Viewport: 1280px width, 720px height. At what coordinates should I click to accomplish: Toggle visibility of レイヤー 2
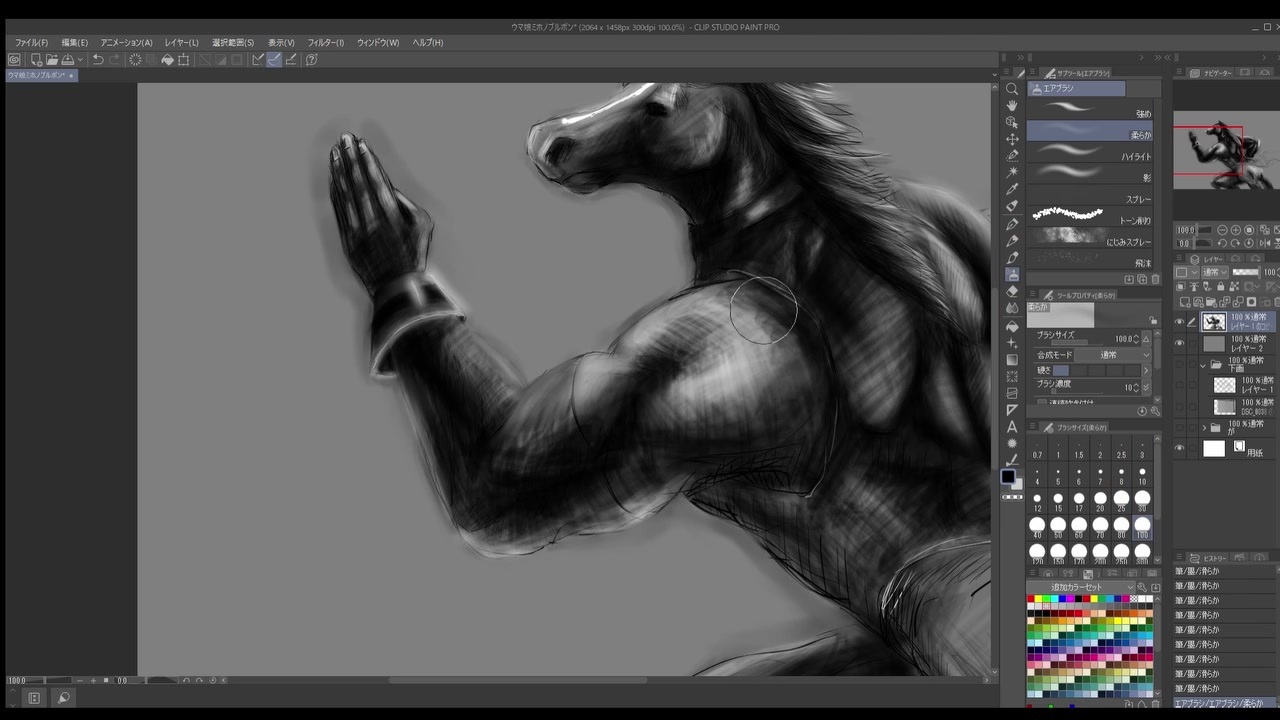click(1179, 344)
